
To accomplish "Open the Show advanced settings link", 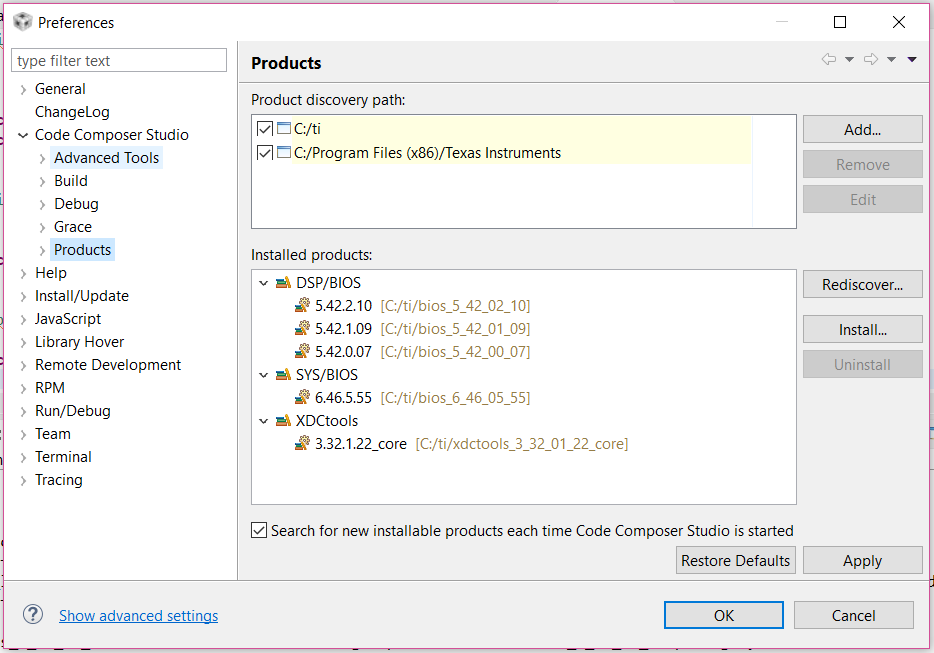I will click(138, 616).
